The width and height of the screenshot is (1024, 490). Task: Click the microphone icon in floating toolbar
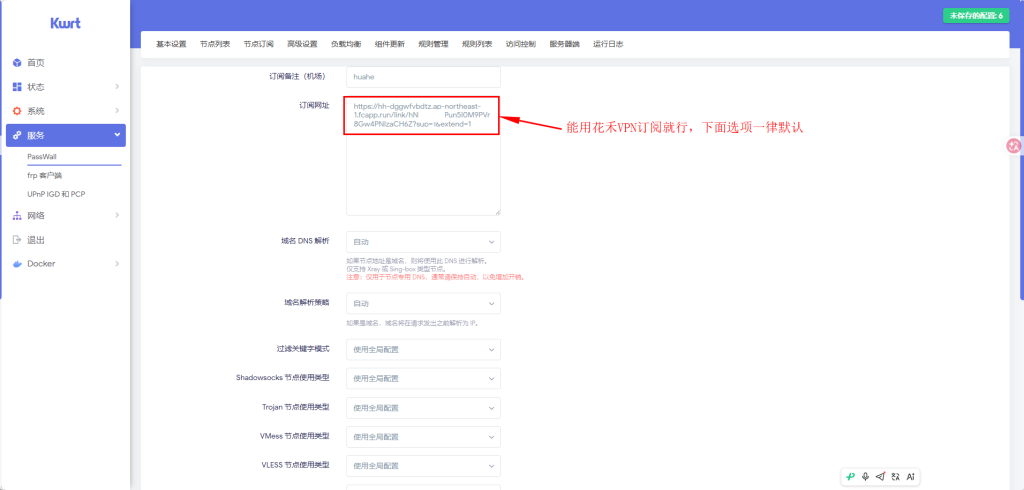tap(865, 476)
